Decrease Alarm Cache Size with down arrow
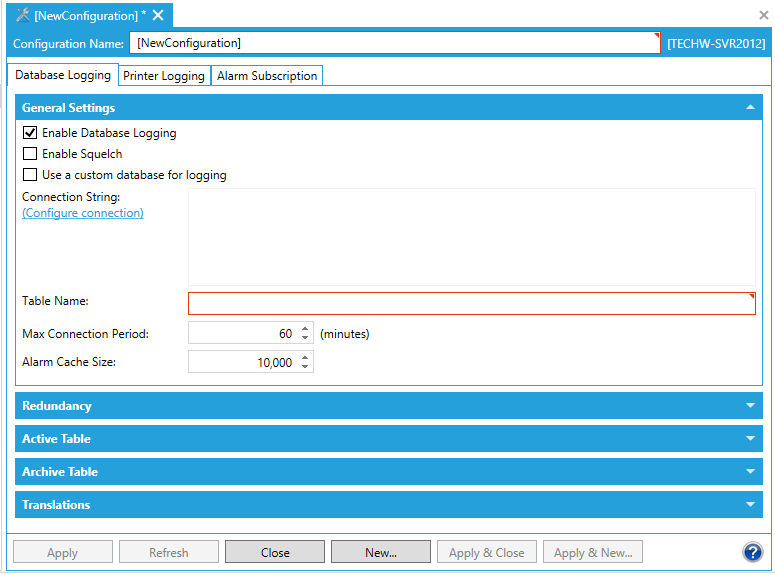The height and width of the screenshot is (575, 775). tap(306, 367)
